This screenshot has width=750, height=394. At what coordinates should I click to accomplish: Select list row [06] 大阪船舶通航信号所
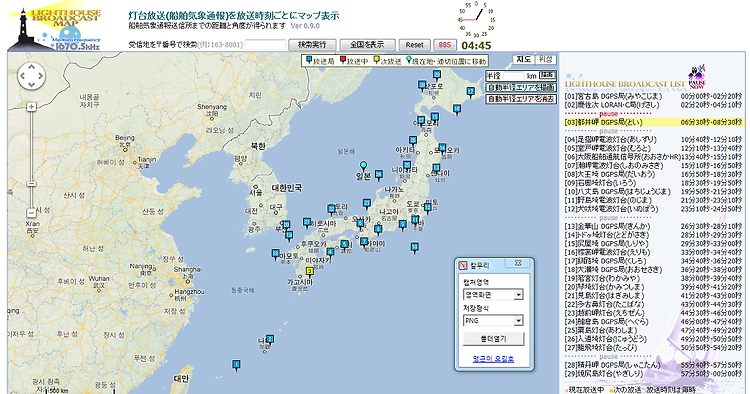[653, 157]
